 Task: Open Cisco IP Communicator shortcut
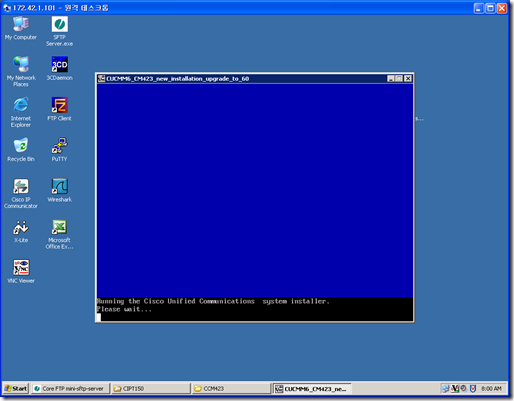coord(21,193)
